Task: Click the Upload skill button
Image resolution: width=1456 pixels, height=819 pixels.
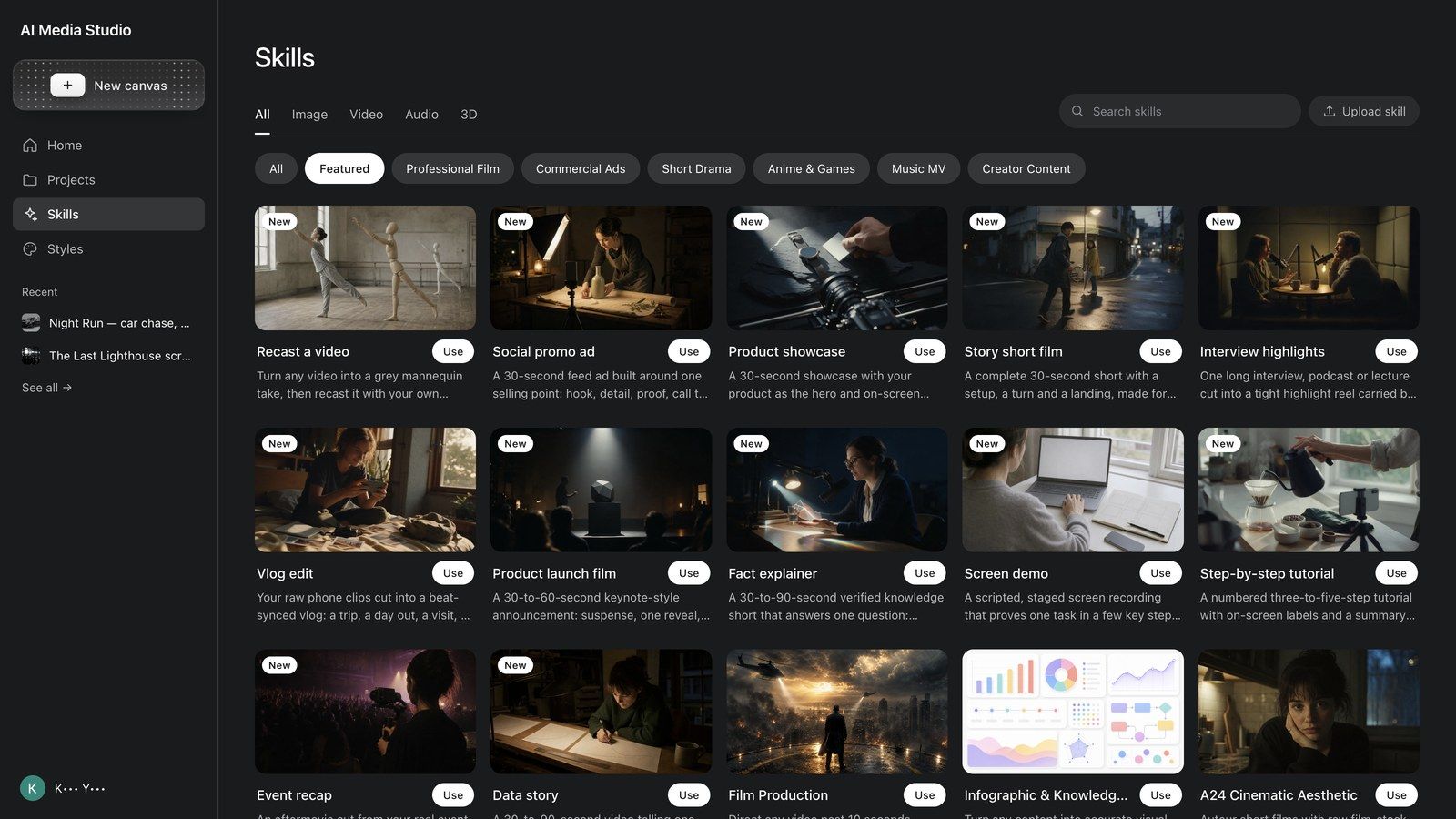Action: 1364,111
